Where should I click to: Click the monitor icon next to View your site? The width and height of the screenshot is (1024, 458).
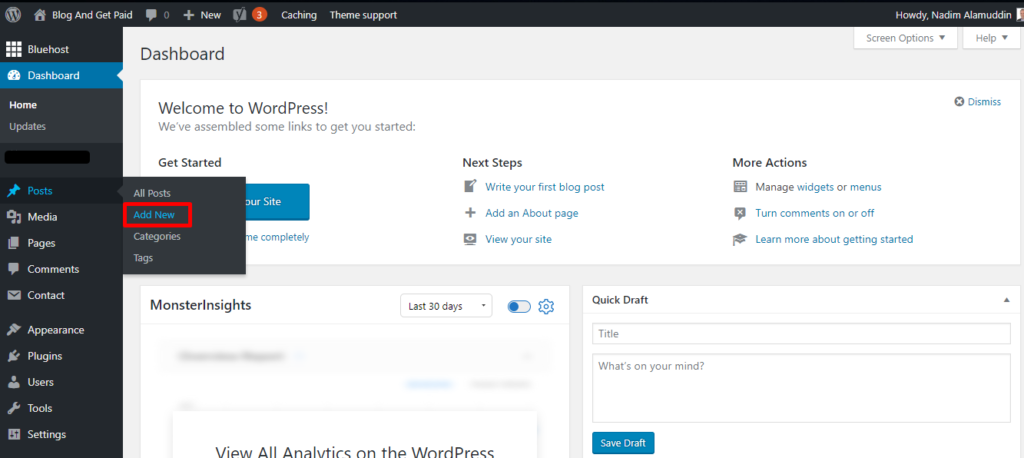coord(470,239)
